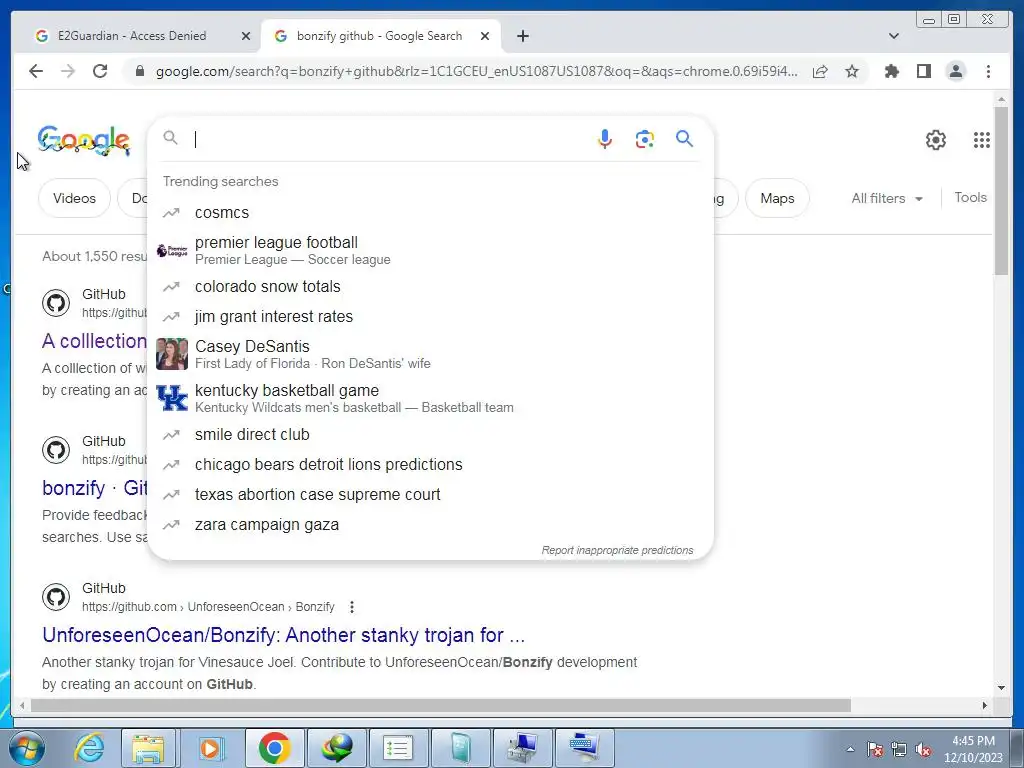Image resolution: width=1024 pixels, height=768 pixels.
Task: Reload the page with the refresh icon
Action: click(x=100, y=71)
